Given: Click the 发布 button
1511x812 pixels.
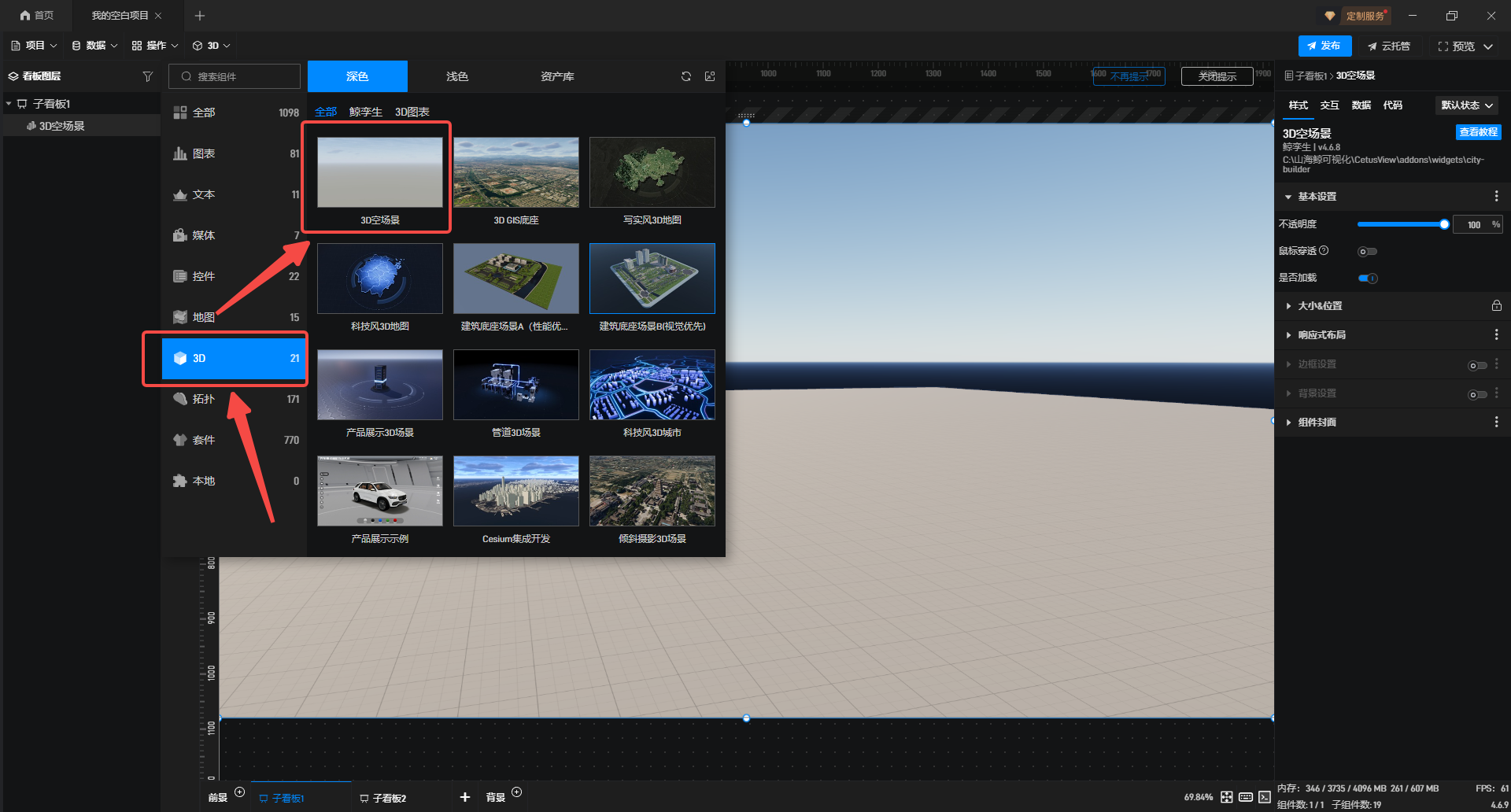Looking at the screenshot, I should coord(1324,46).
